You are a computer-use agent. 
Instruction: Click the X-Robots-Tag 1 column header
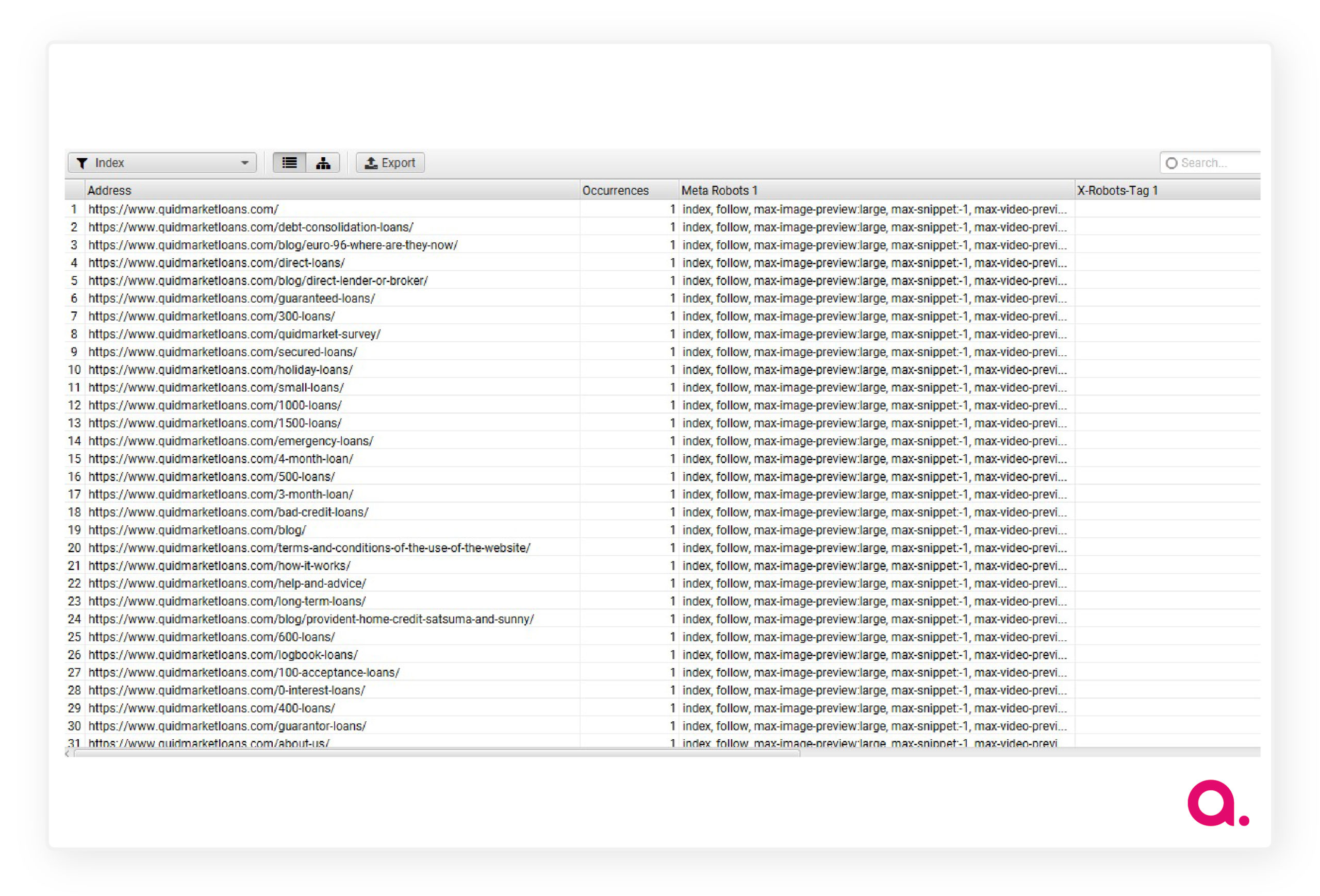[x=1167, y=190]
